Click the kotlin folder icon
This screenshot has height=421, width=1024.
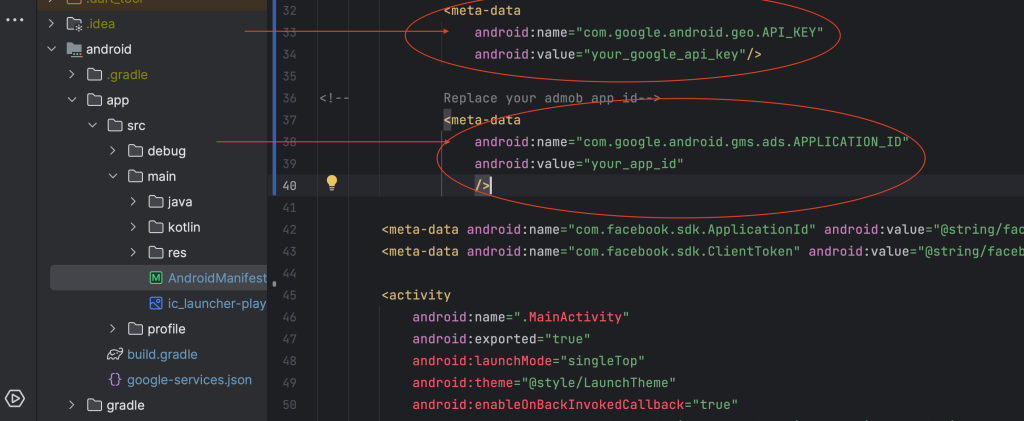[x=155, y=227]
